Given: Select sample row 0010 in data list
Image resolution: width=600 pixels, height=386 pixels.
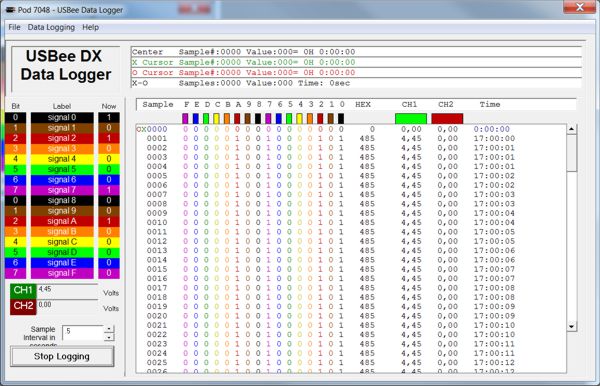Looking at the screenshot, I should (351, 223).
